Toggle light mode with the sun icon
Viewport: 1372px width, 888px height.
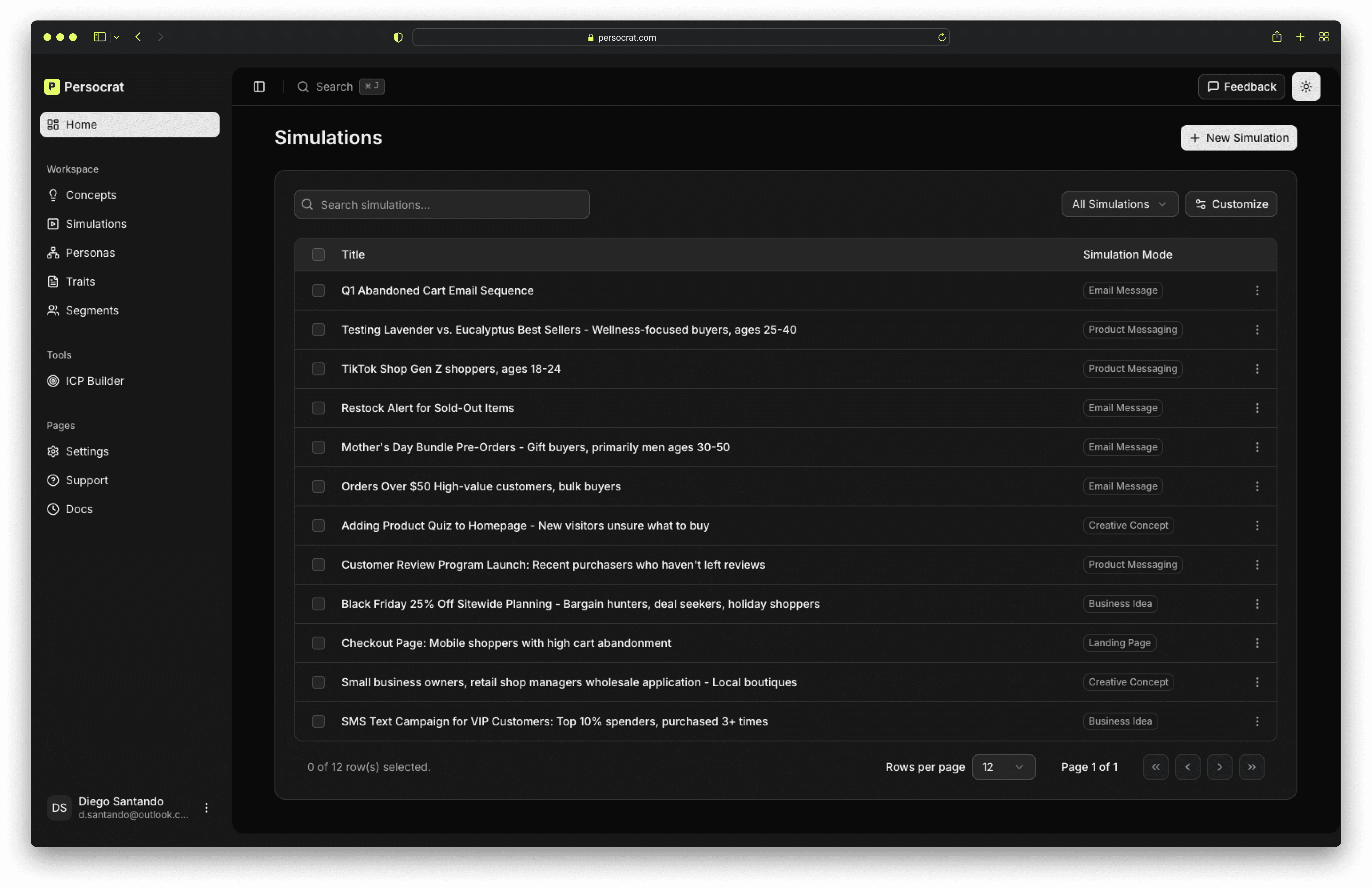(1306, 86)
